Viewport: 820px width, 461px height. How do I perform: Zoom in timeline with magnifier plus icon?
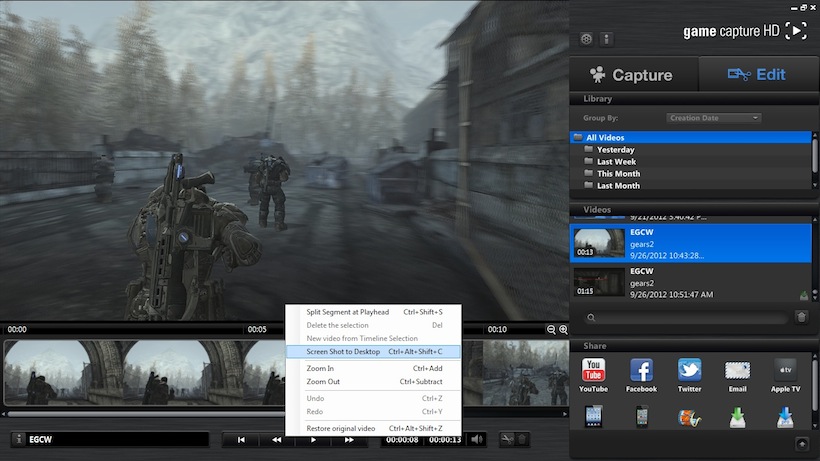pyautogui.click(x=563, y=329)
